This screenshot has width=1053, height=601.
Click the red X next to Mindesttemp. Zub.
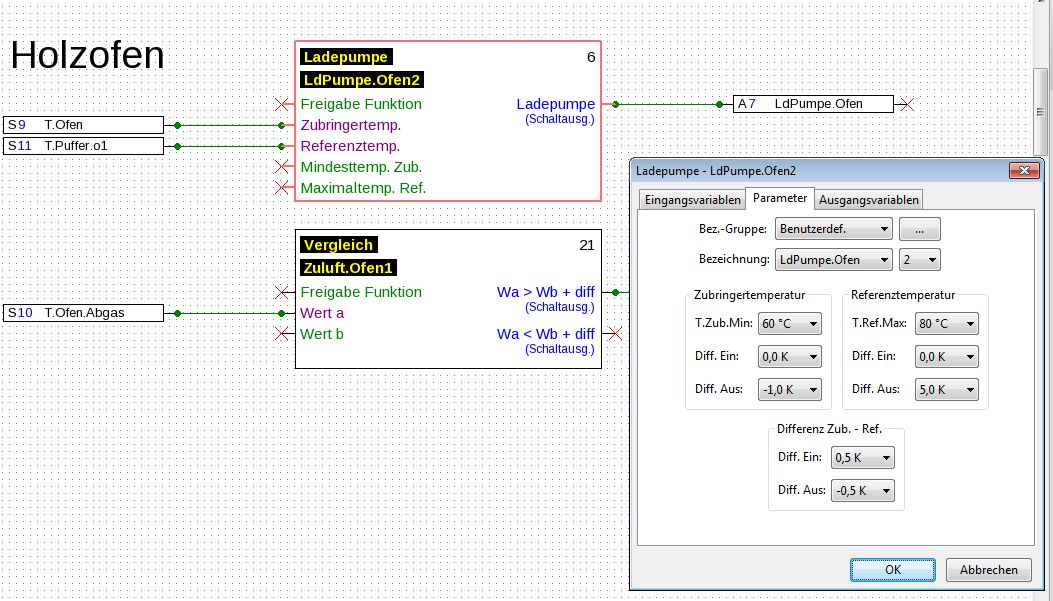pyautogui.click(x=283, y=167)
